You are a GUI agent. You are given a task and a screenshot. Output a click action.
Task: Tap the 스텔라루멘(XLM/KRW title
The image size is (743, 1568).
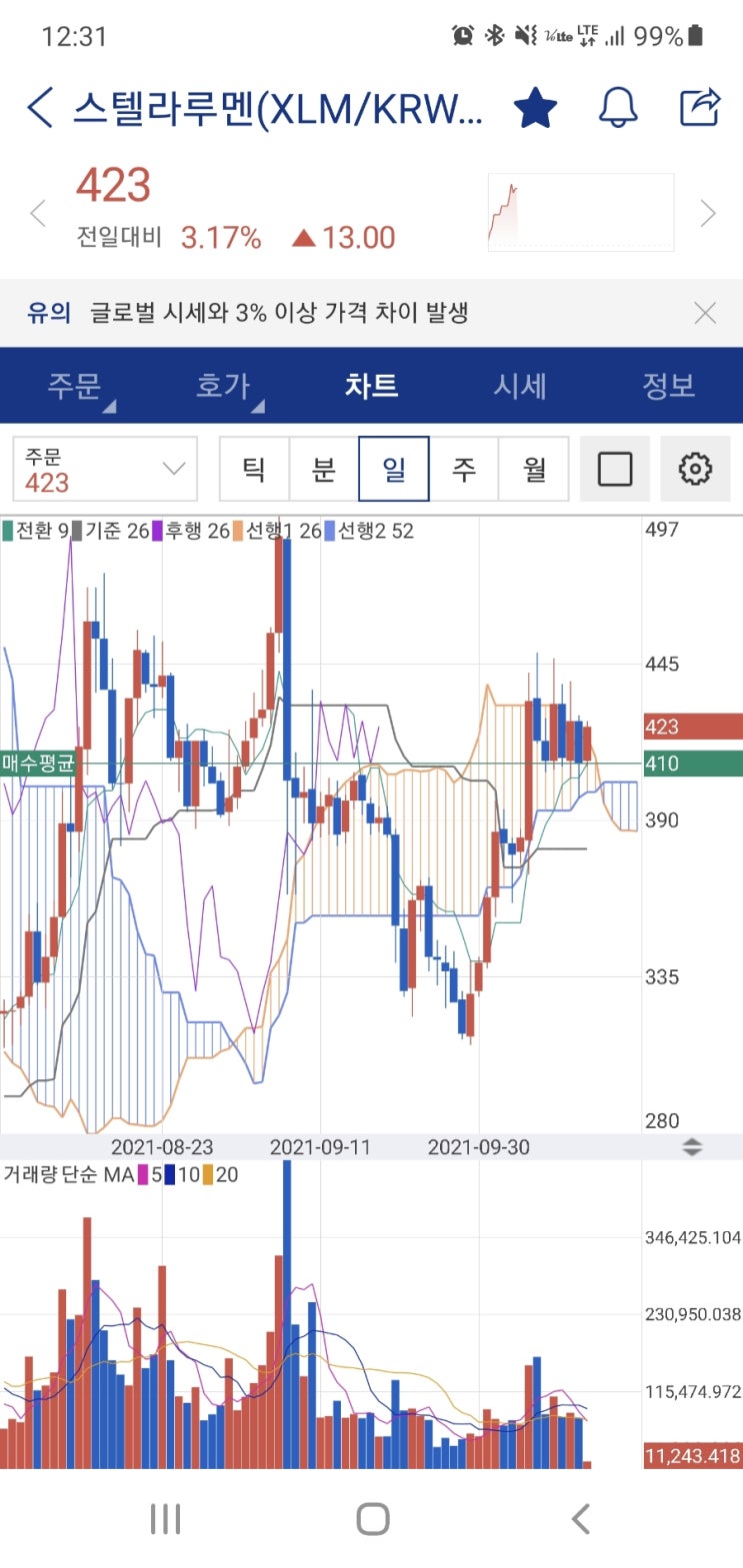click(x=278, y=108)
